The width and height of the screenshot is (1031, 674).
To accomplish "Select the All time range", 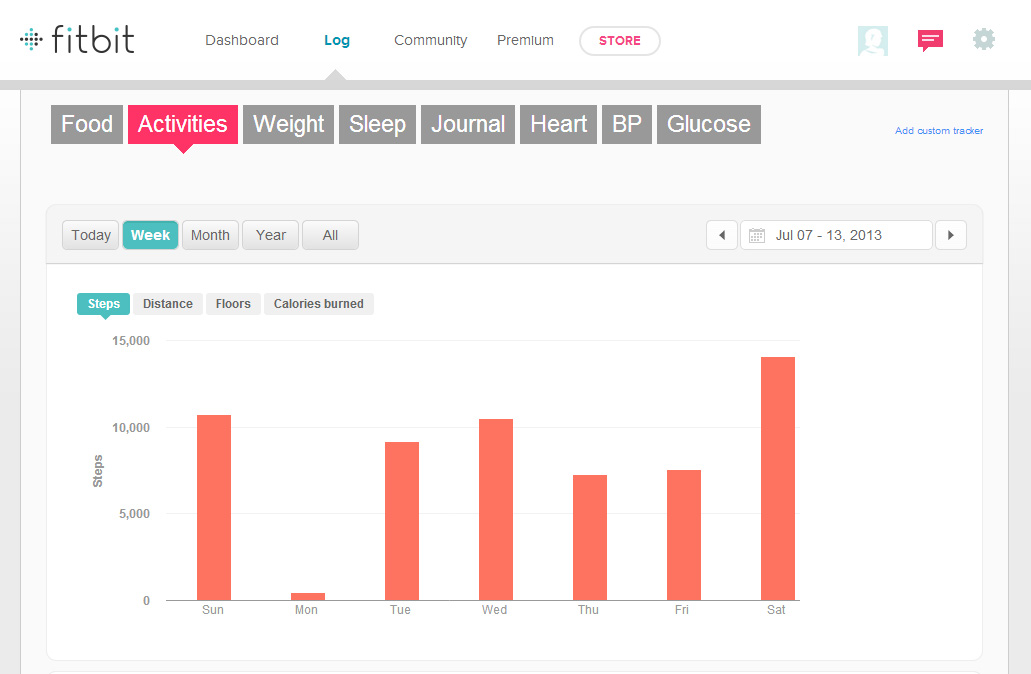I will [330, 235].
